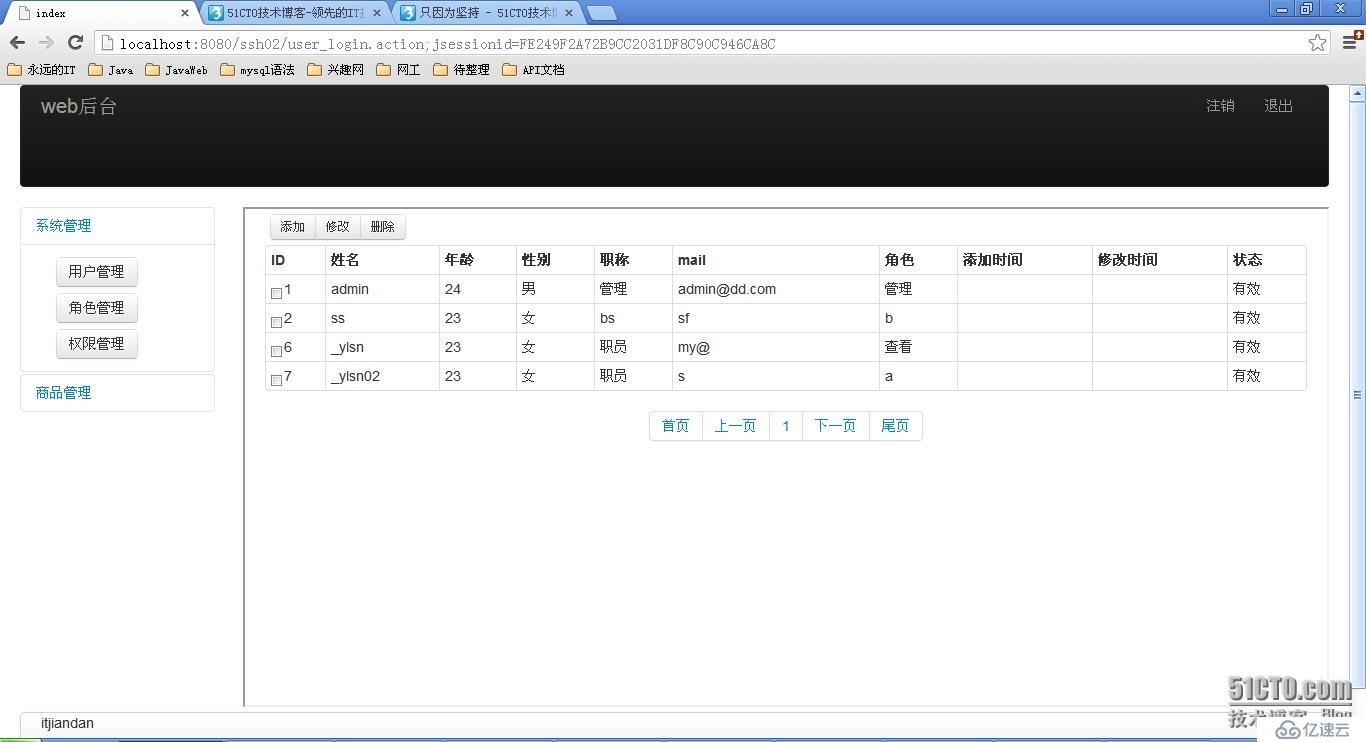Go to 上一页 in pagination

[x=736, y=426]
